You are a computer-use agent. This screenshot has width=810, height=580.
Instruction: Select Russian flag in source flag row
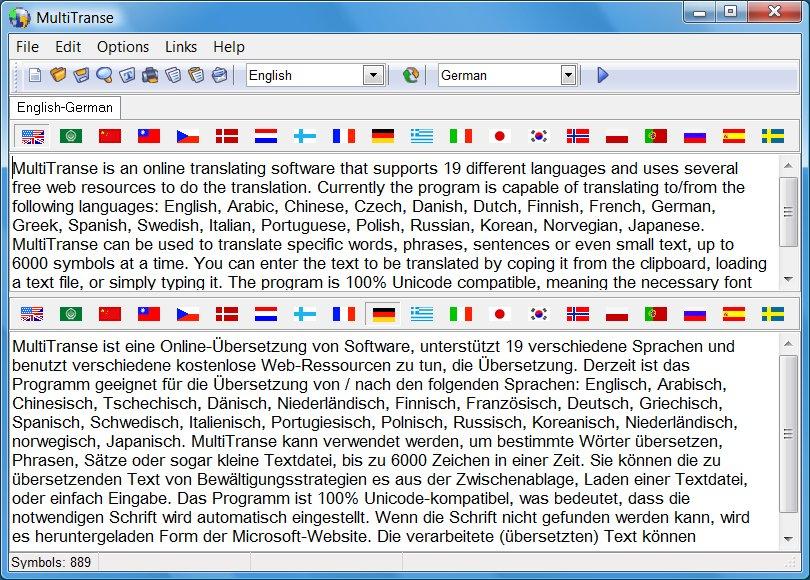click(695, 136)
